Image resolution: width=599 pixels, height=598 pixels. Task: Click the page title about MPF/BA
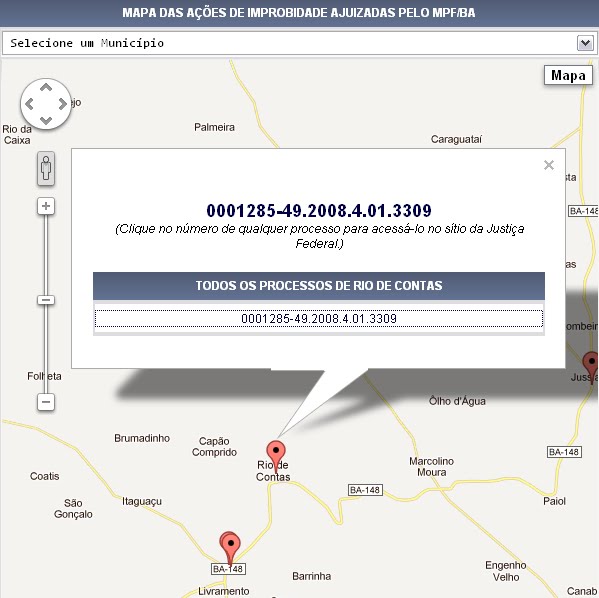click(x=299, y=13)
